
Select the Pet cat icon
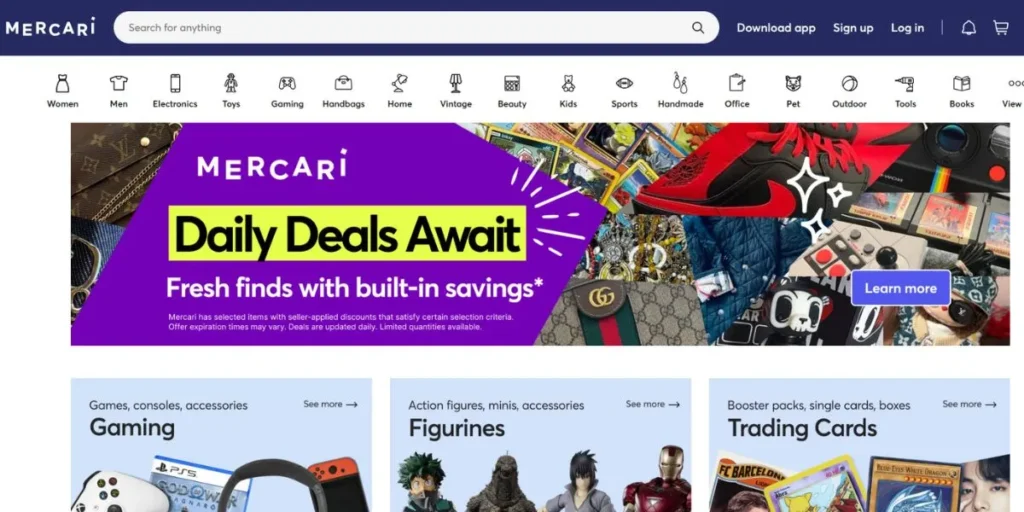pyautogui.click(x=793, y=84)
